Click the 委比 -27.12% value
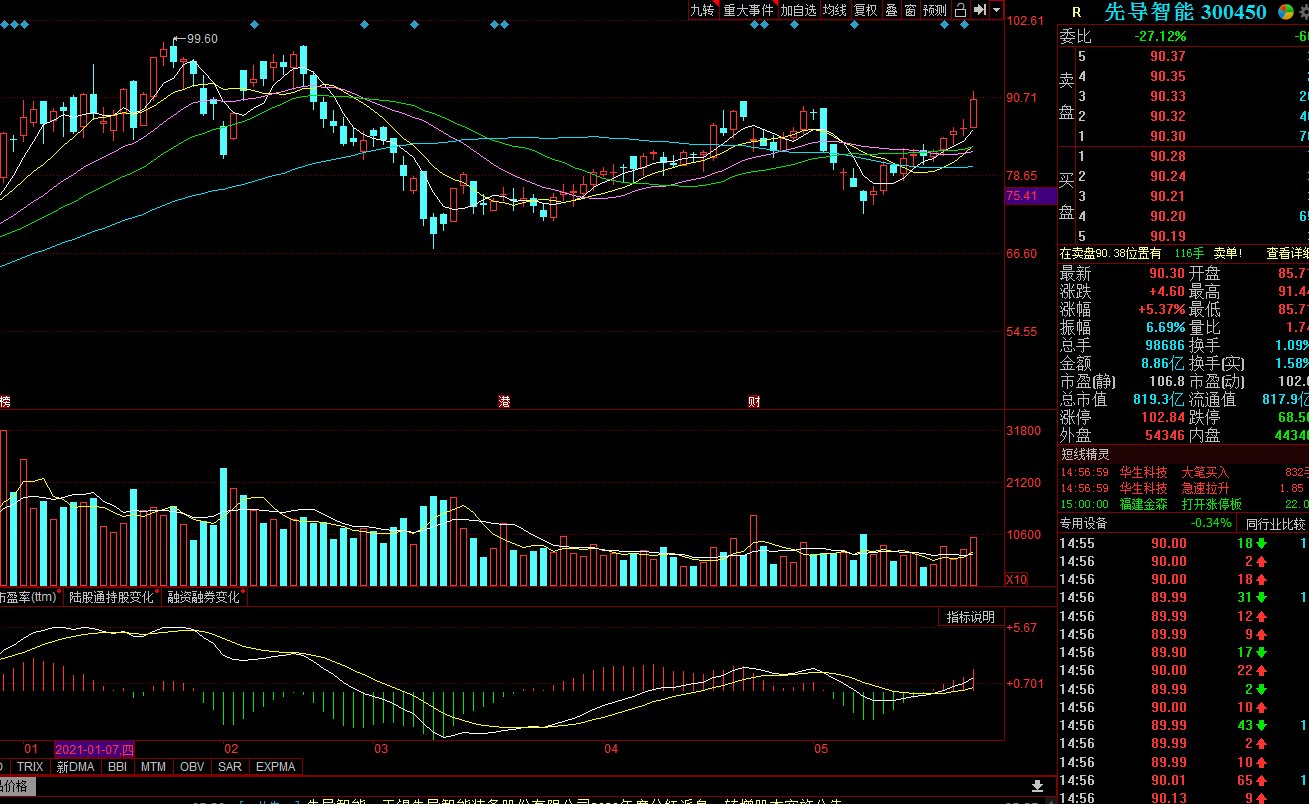The image size is (1309, 804). (1161, 36)
